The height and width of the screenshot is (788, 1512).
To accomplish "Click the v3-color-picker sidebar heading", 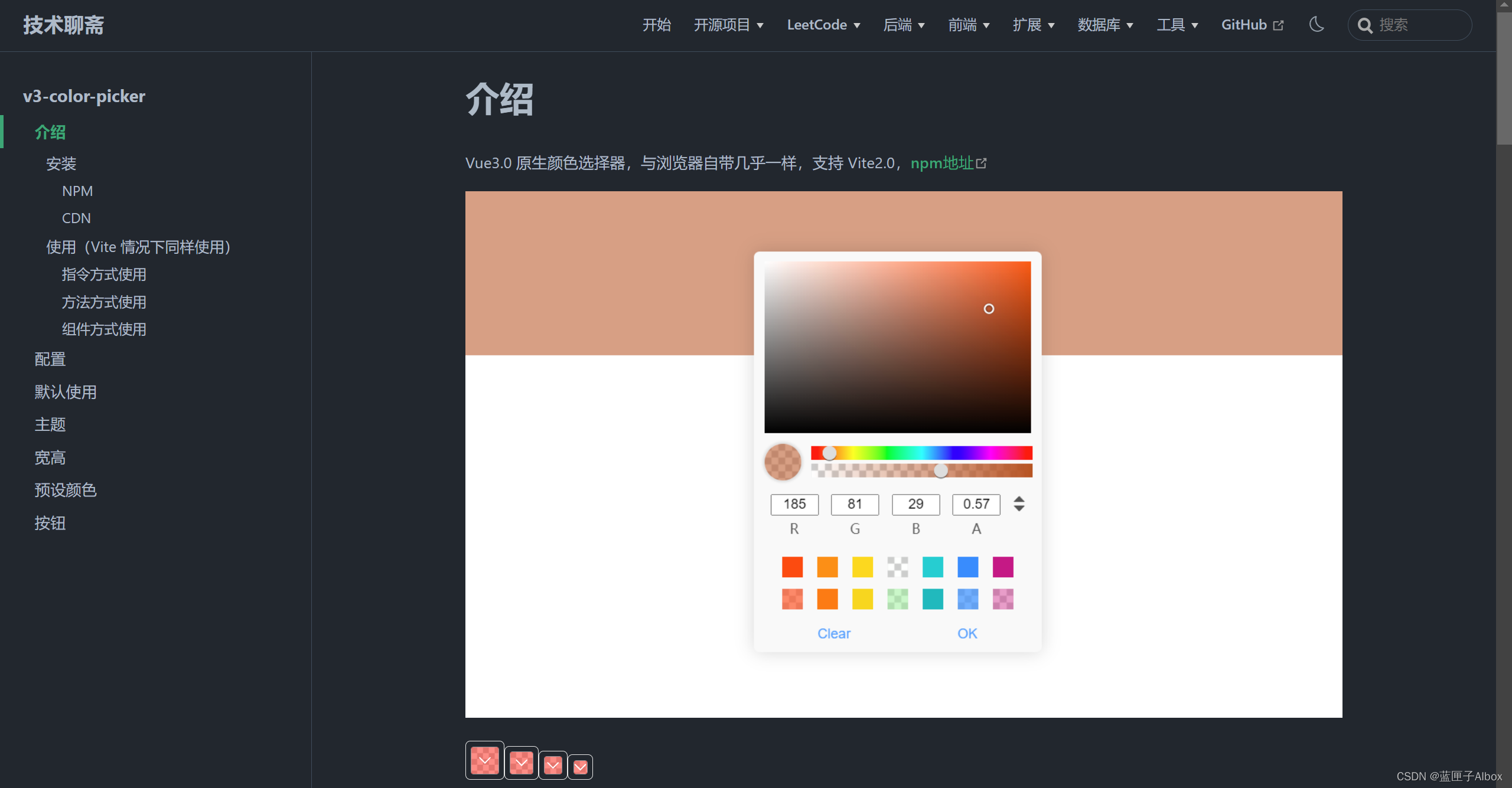I will [84, 96].
